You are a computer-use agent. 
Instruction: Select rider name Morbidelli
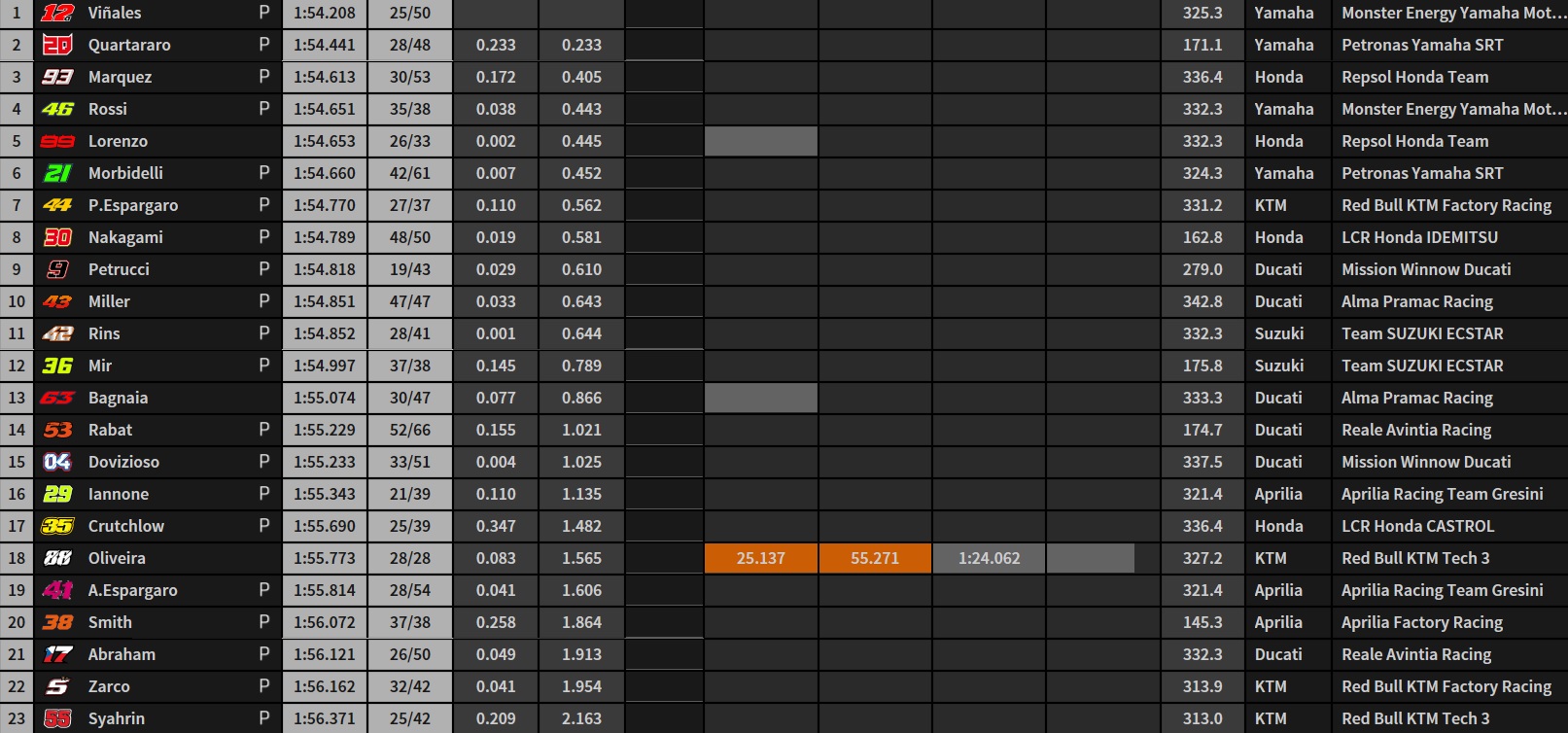(x=125, y=173)
